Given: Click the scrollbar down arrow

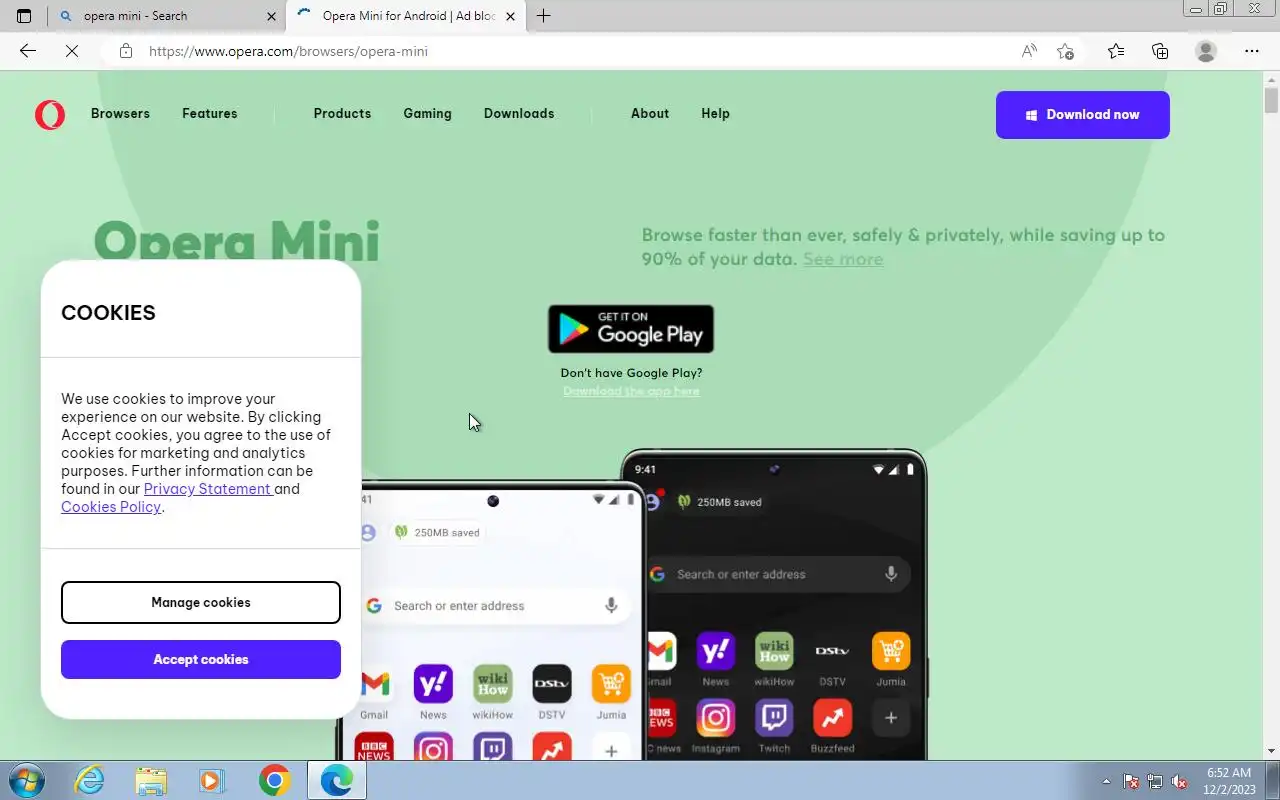Looking at the screenshot, I should point(1271,751).
